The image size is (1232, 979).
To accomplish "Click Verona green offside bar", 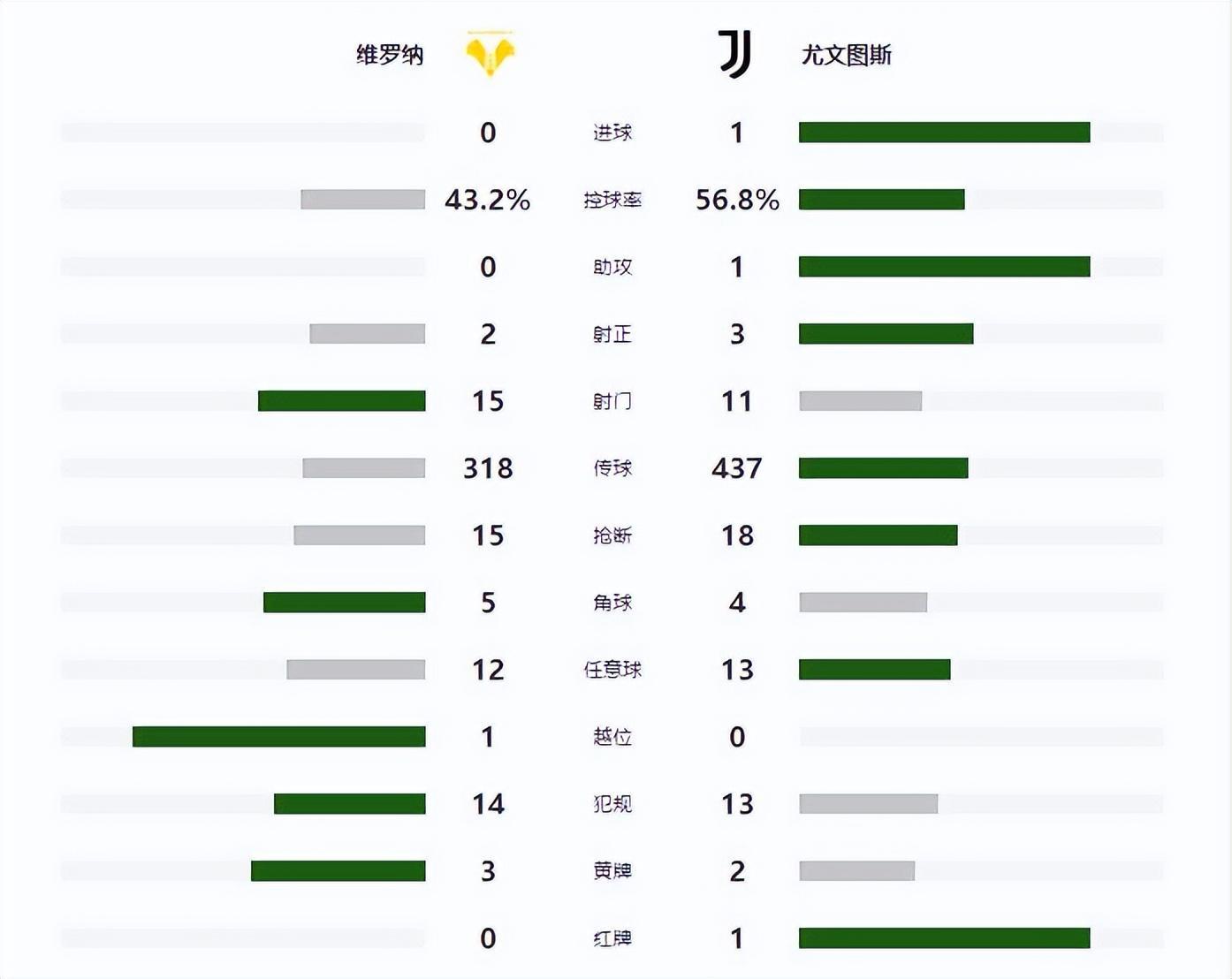I will tap(278, 737).
